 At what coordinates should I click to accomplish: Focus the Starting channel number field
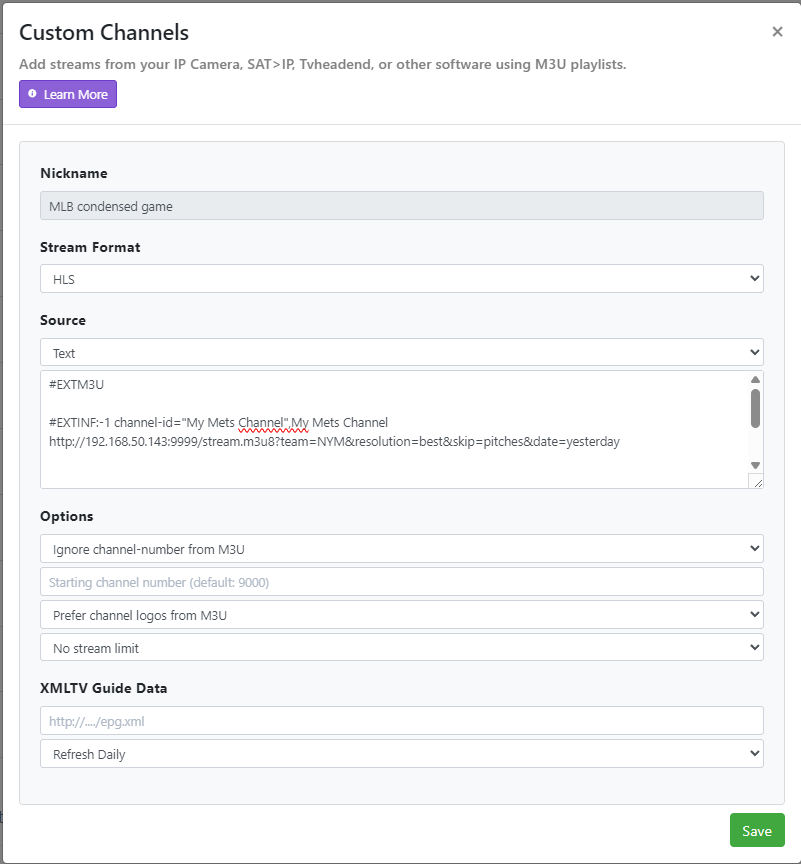[401, 582]
